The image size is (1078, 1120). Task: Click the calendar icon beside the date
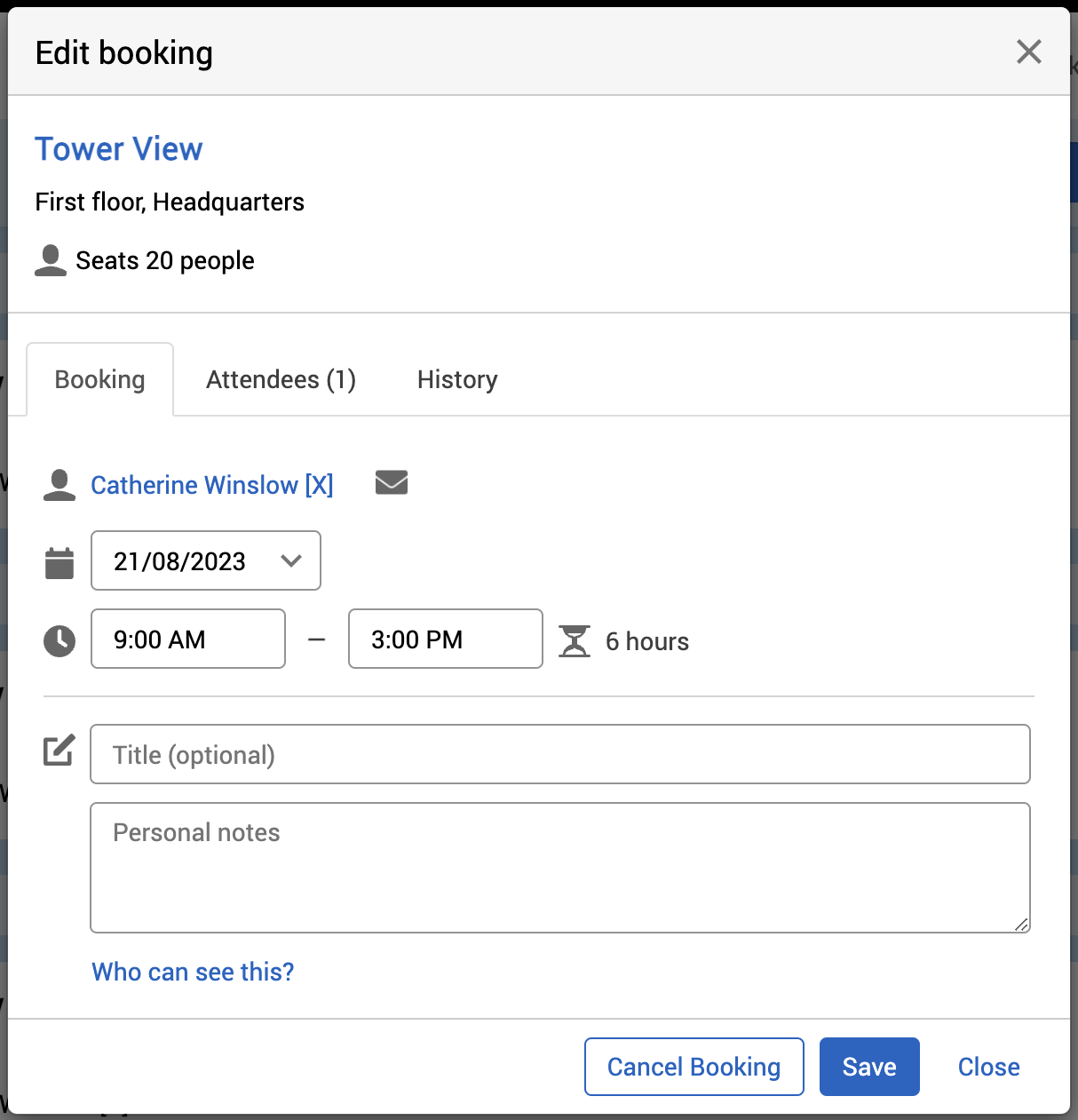click(x=59, y=562)
